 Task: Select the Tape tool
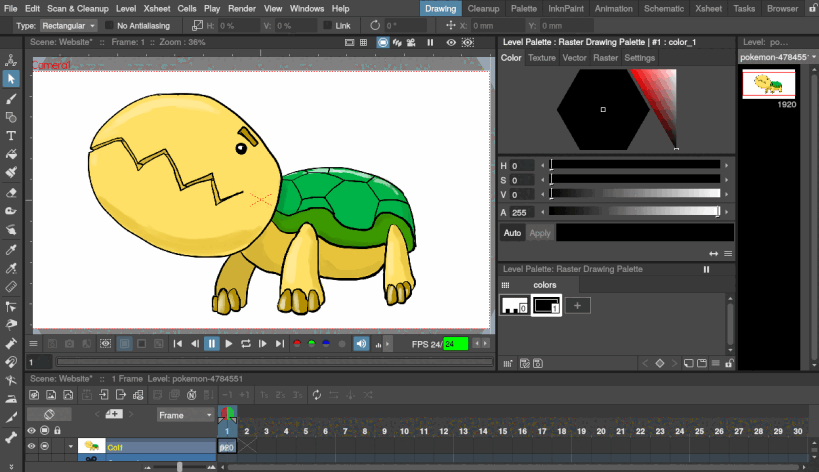(10, 211)
